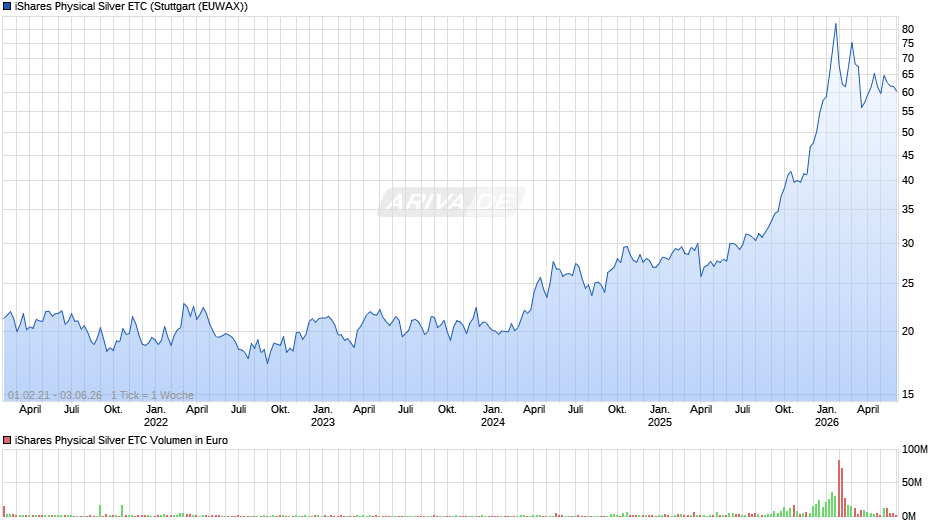Image resolution: width=940 pixels, height=526 pixels.
Task: Click the price axis value 50
Action: coord(908,133)
